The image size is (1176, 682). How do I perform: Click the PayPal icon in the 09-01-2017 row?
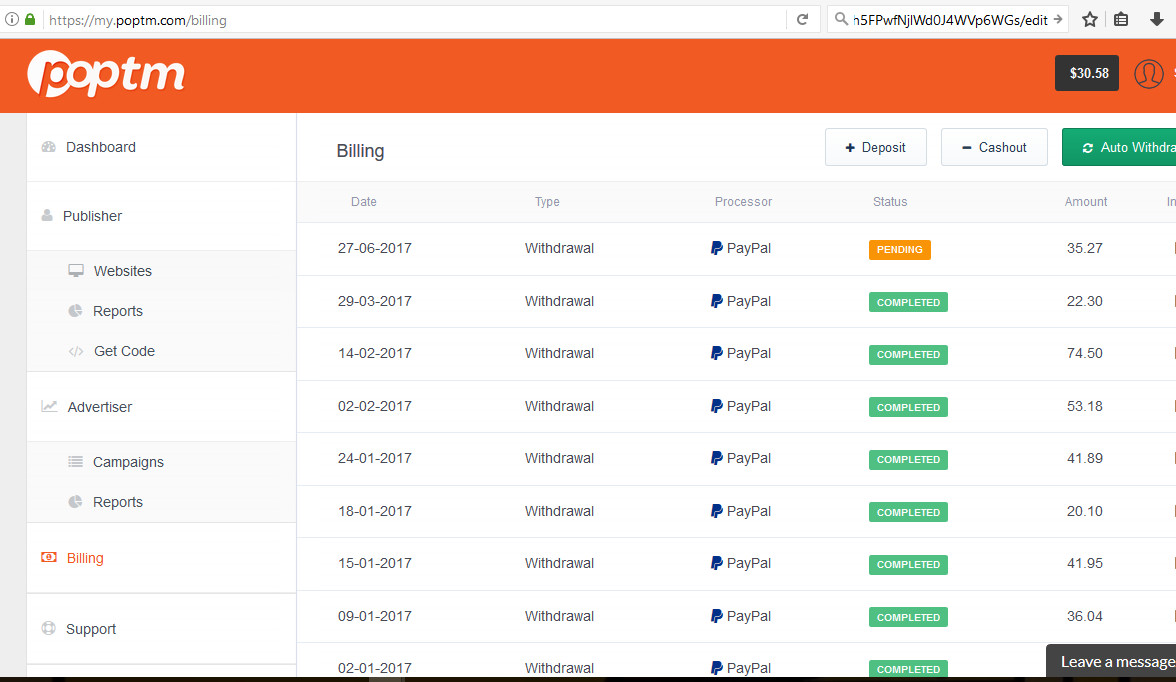coord(716,616)
